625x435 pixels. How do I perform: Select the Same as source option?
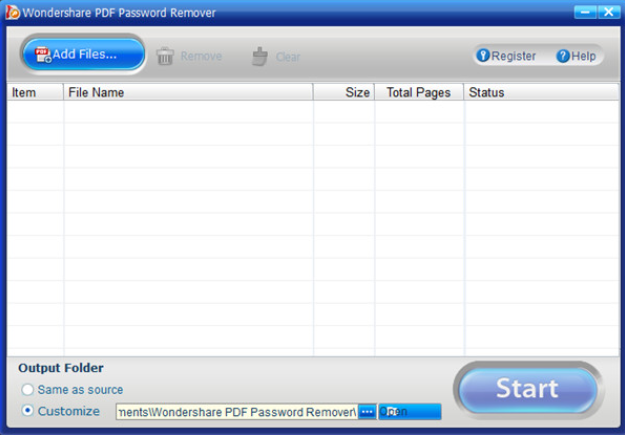(x=28, y=389)
